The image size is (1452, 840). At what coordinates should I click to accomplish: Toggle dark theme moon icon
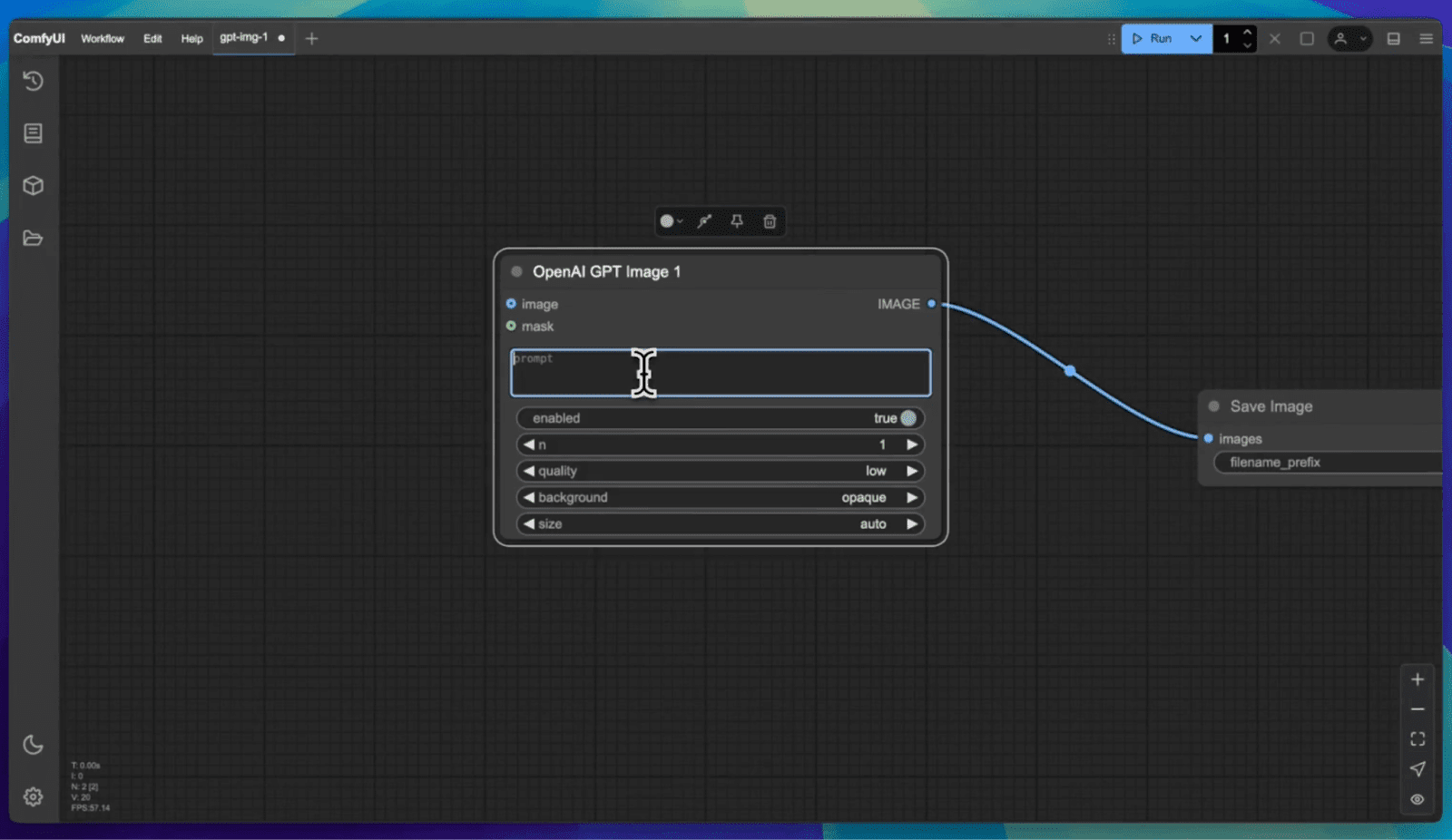(x=34, y=745)
